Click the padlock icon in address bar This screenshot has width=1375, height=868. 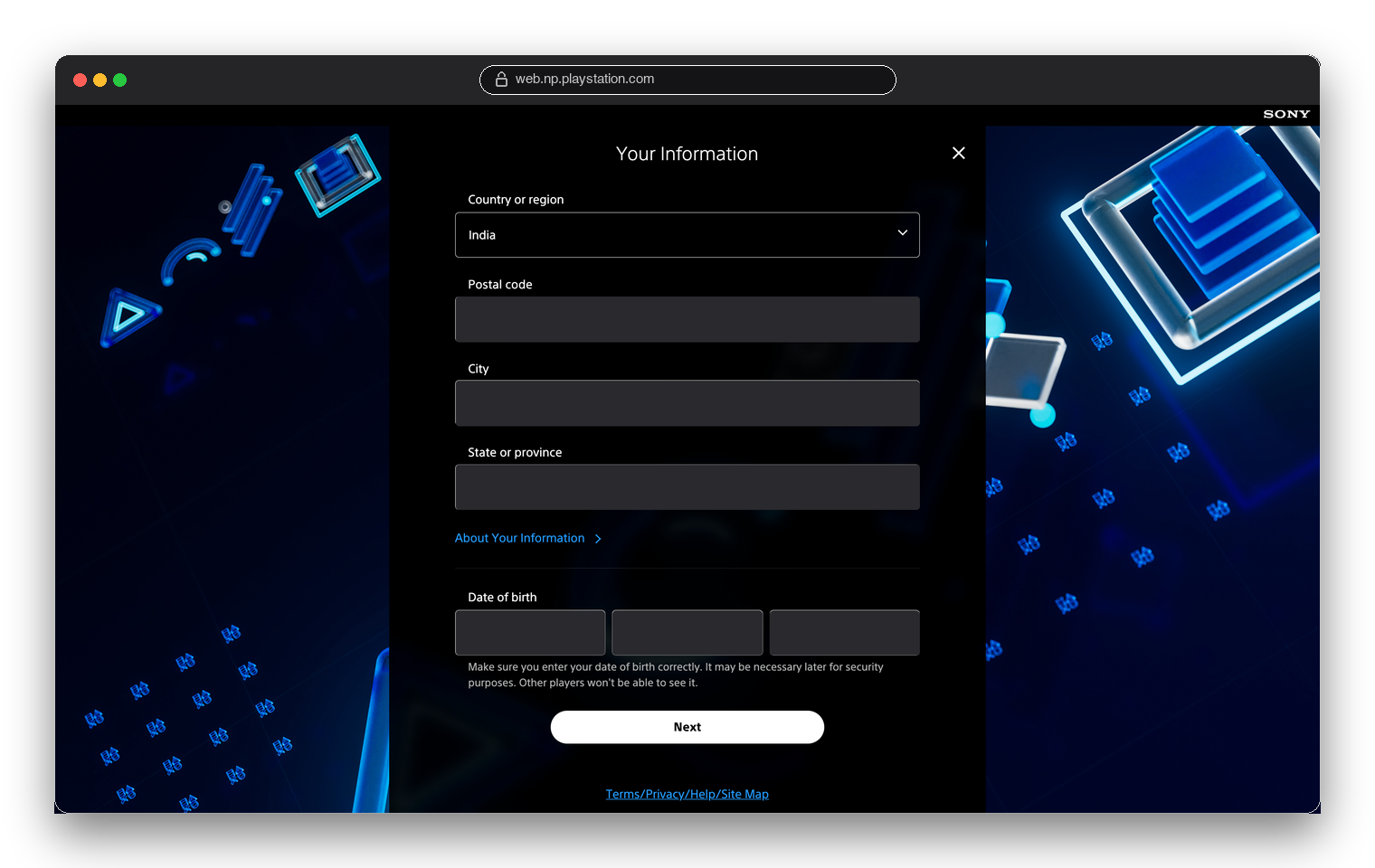coord(501,80)
